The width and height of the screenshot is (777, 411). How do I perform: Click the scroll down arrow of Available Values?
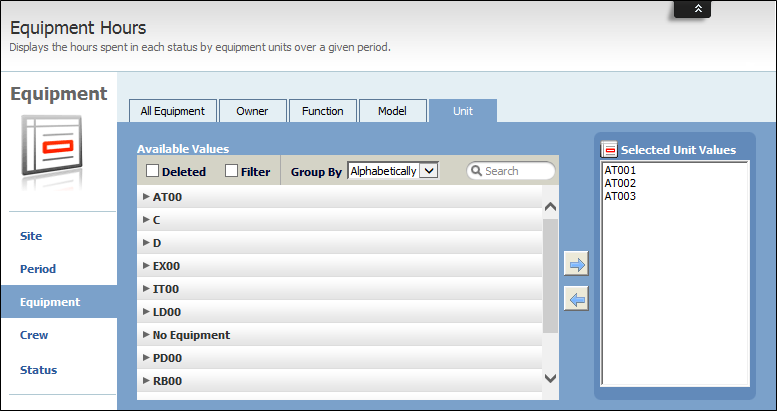pos(550,378)
